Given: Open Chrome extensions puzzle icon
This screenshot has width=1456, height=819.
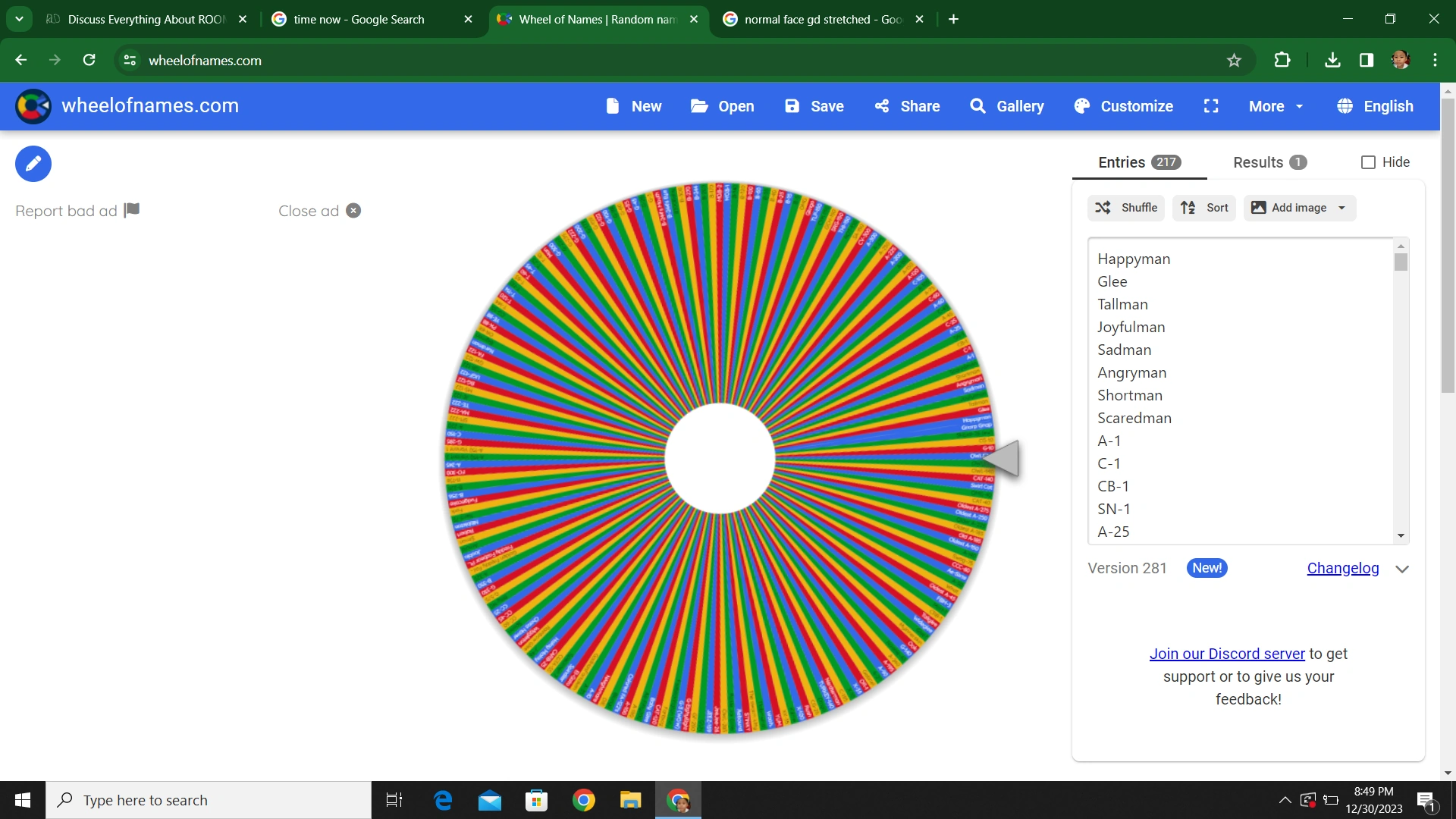Looking at the screenshot, I should coord(1282,61).
